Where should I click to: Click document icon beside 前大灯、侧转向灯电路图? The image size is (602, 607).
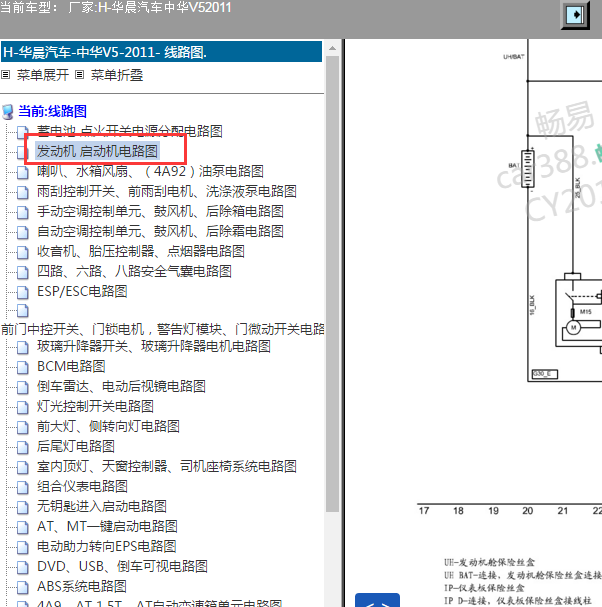22,427
